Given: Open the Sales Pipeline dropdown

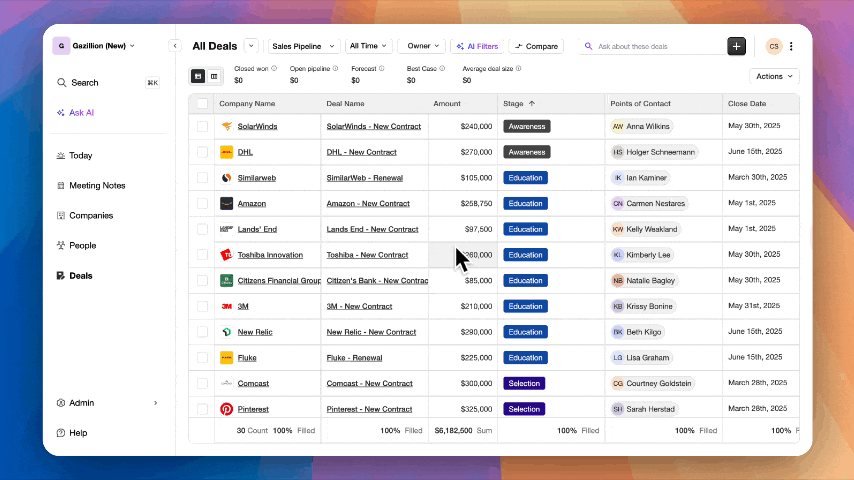Looking at the screenshot, I should 303,46.
